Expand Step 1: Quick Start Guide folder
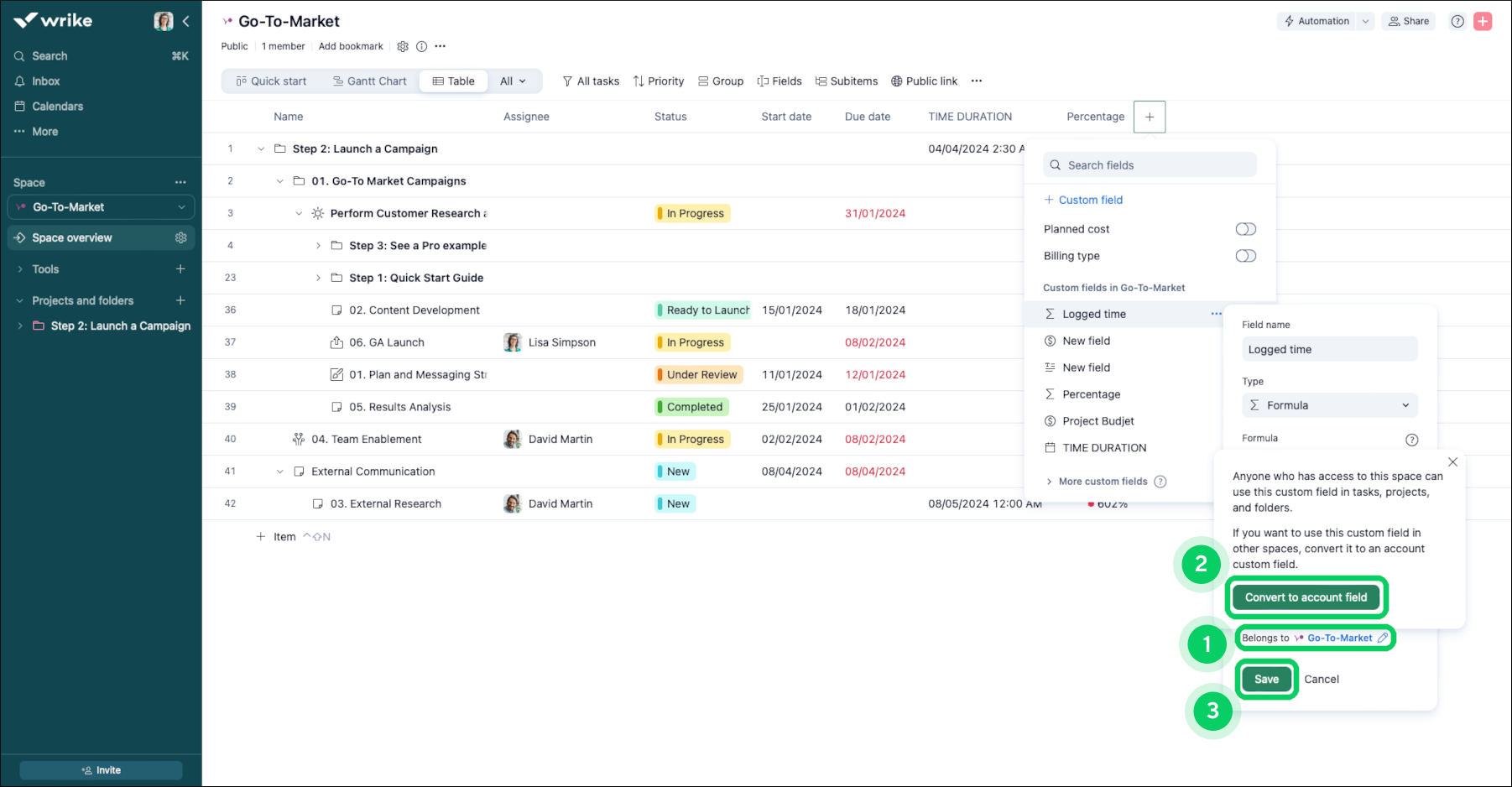This screenshot has width=1512, height=787. (318, 278)
